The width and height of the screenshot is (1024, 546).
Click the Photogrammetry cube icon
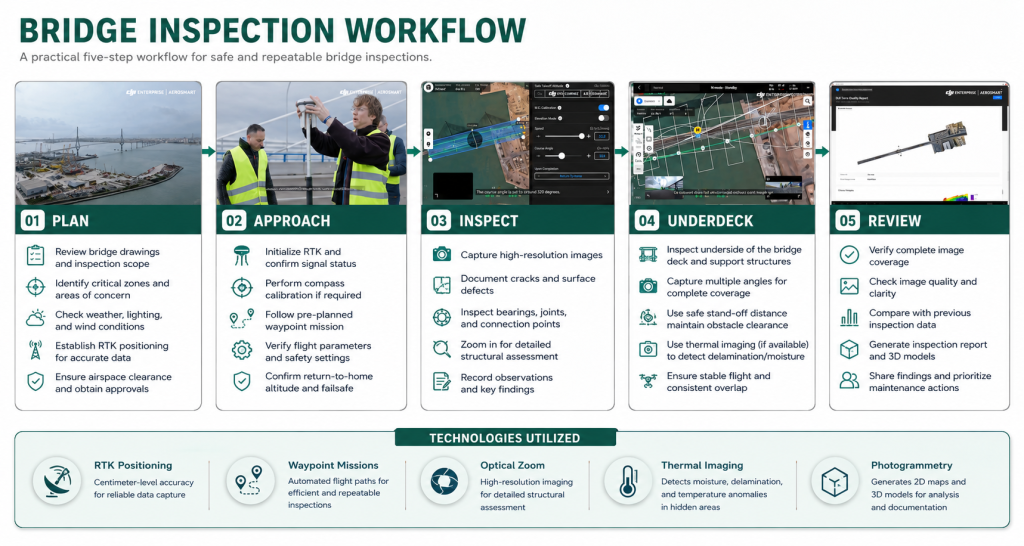835,481
